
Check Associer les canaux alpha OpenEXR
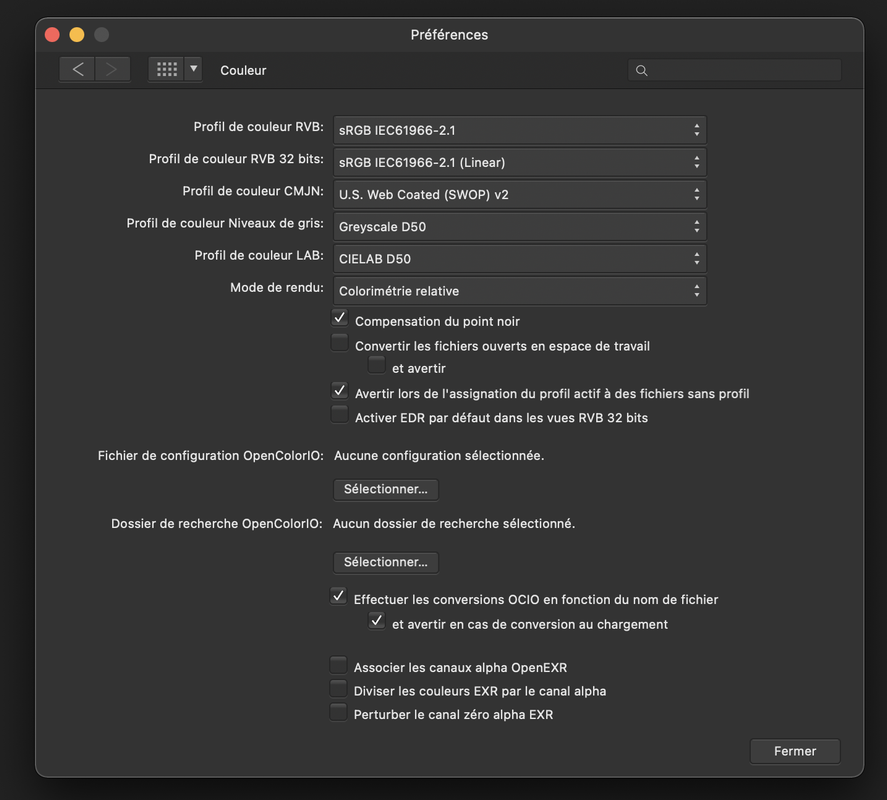(338, 665)
